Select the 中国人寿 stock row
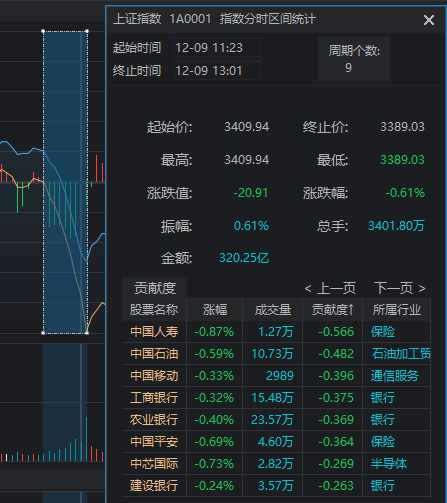447x503 pixels. [x=276, y=332]
